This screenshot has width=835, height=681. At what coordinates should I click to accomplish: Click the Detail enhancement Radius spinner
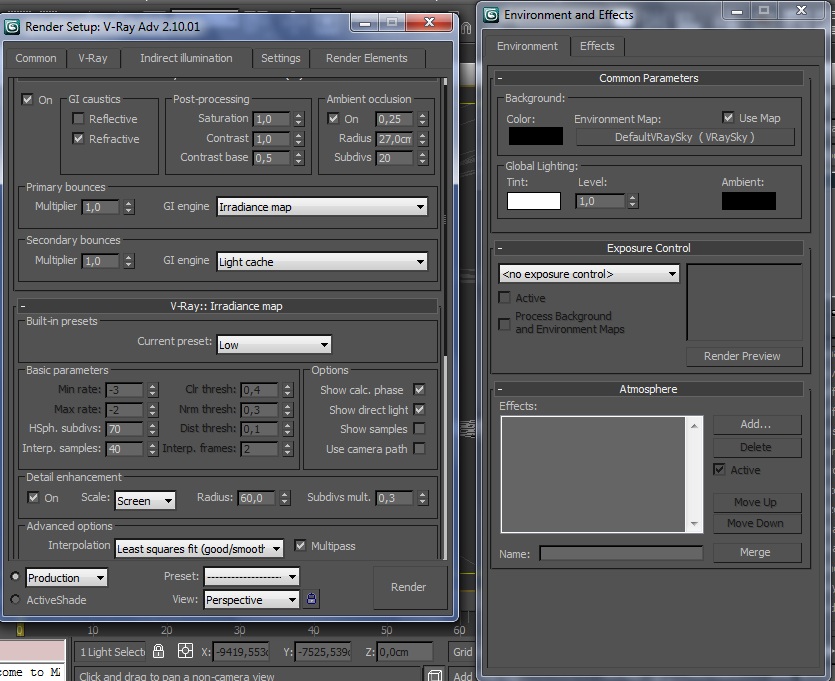pyautogui.click(x=285, y=498)
